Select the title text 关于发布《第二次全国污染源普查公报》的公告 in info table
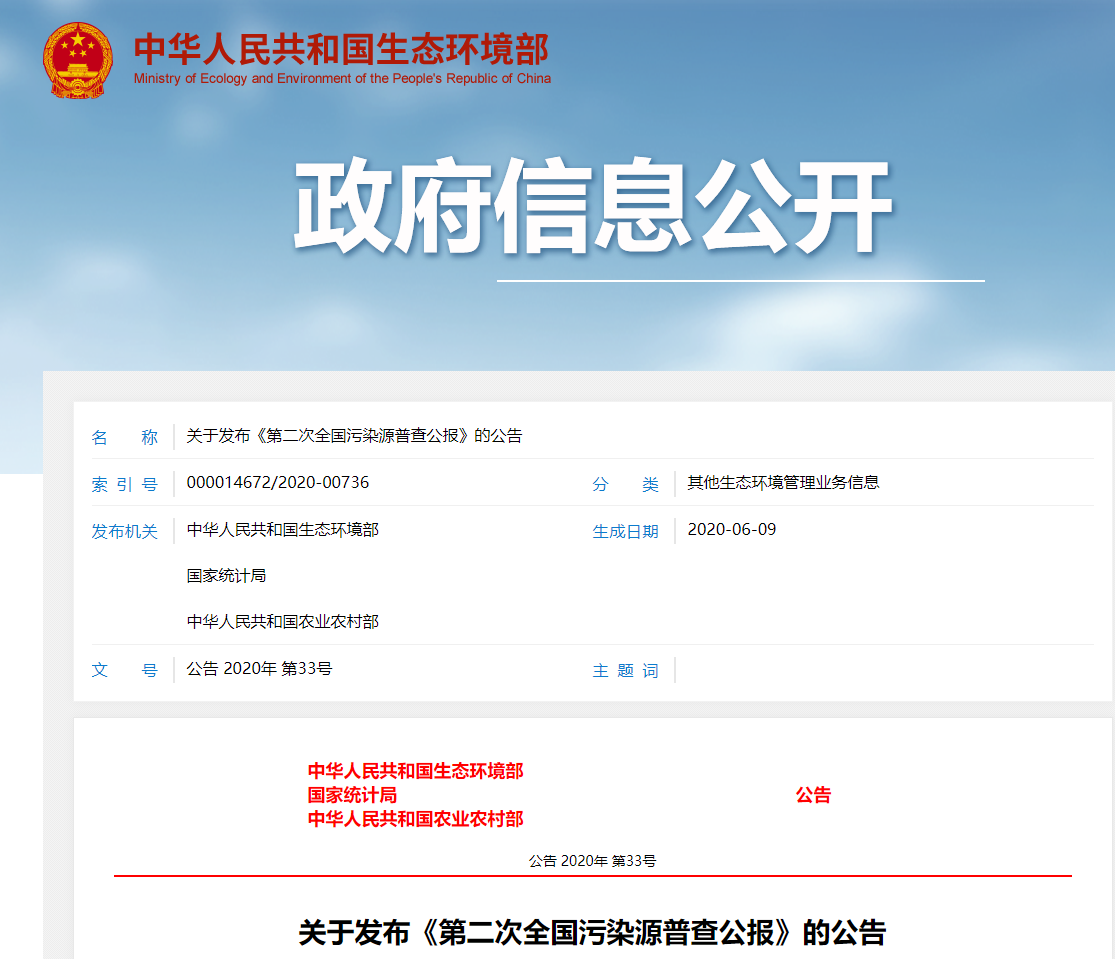 click(x=354, y=435)
